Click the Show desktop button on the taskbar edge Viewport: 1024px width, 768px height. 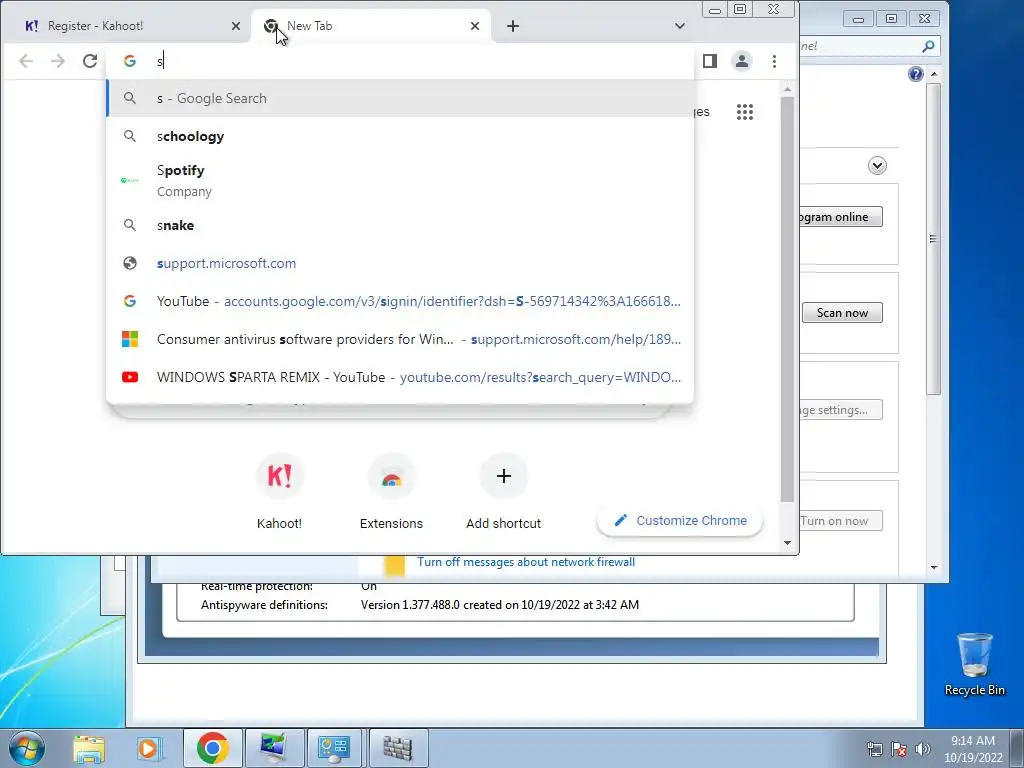coord(1017,748)
